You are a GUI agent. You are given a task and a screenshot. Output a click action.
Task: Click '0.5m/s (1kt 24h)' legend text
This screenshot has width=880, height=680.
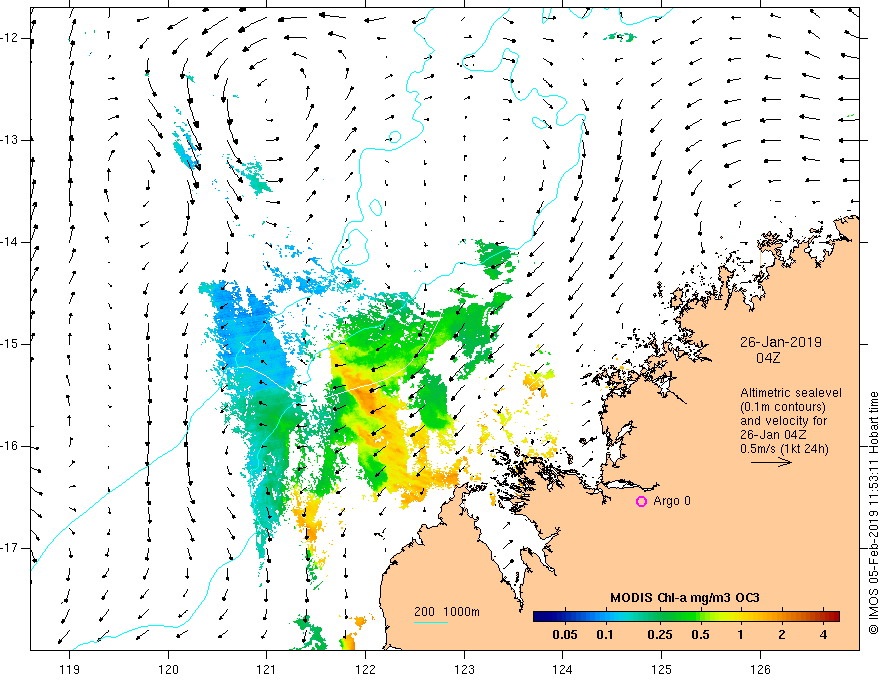point(784,449)
